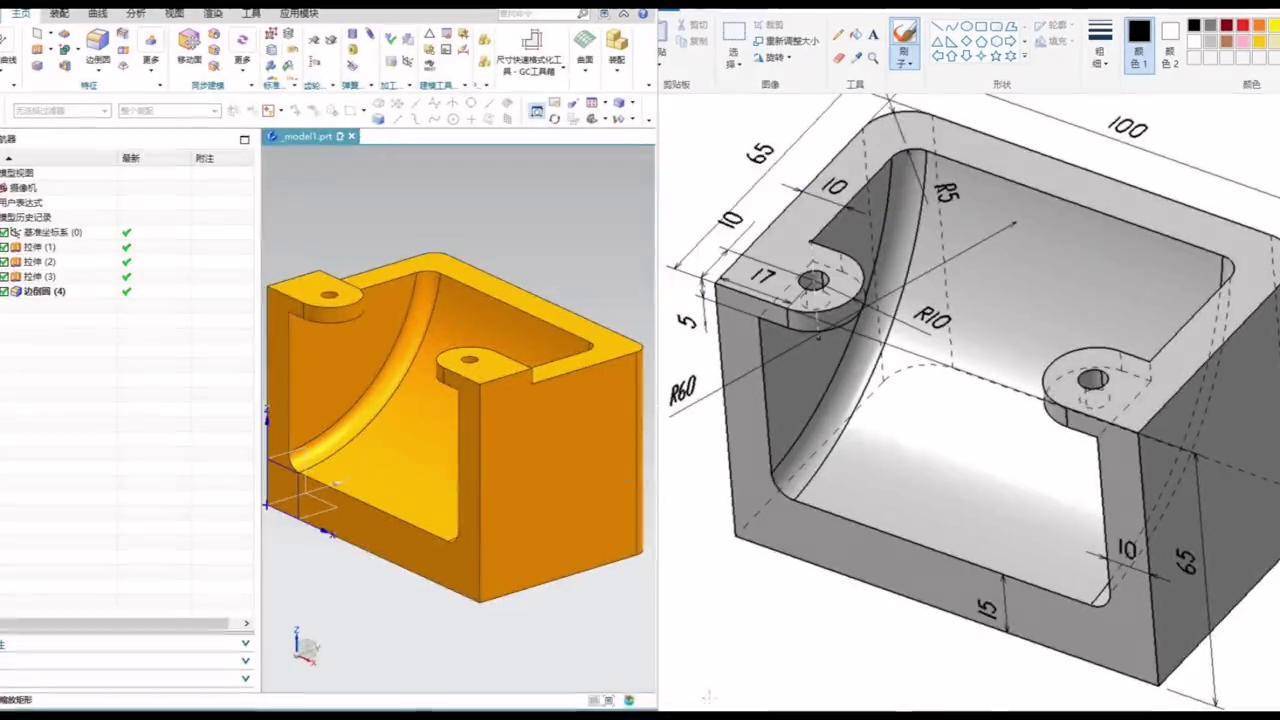Click the search magnifier icon in NX
Image resolution: width=1280 pixels, height=720 pixels.
point(583,14)
